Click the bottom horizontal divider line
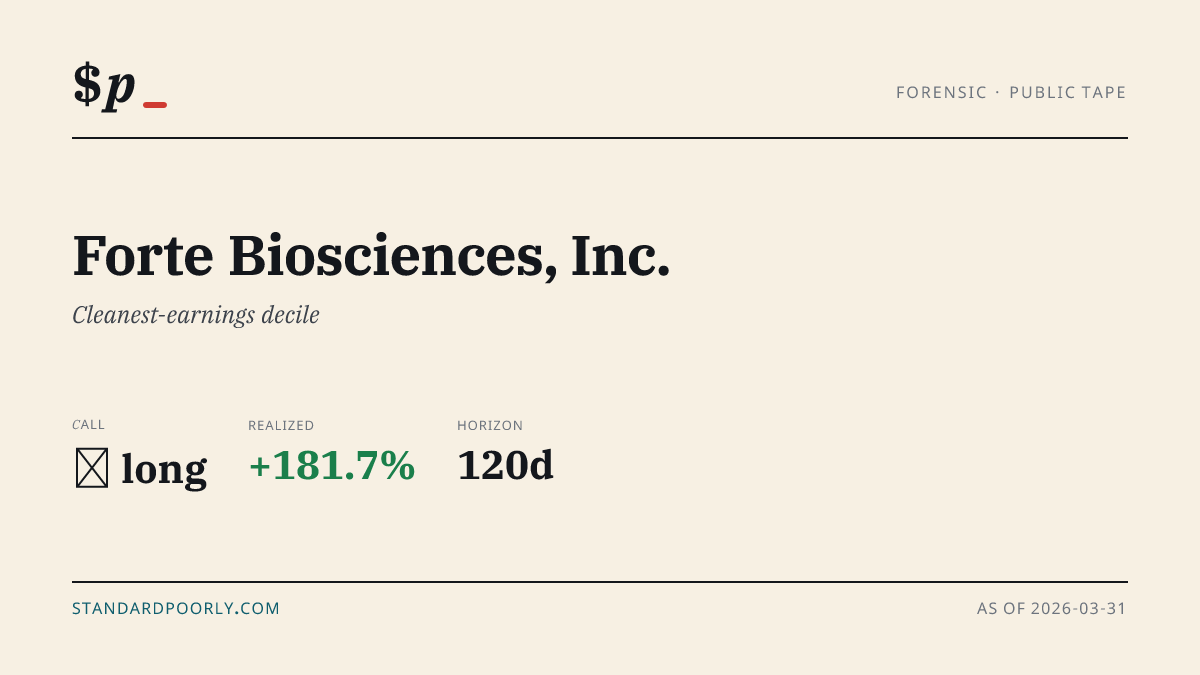The image size is (1200, 675). [x=600, y=581]
